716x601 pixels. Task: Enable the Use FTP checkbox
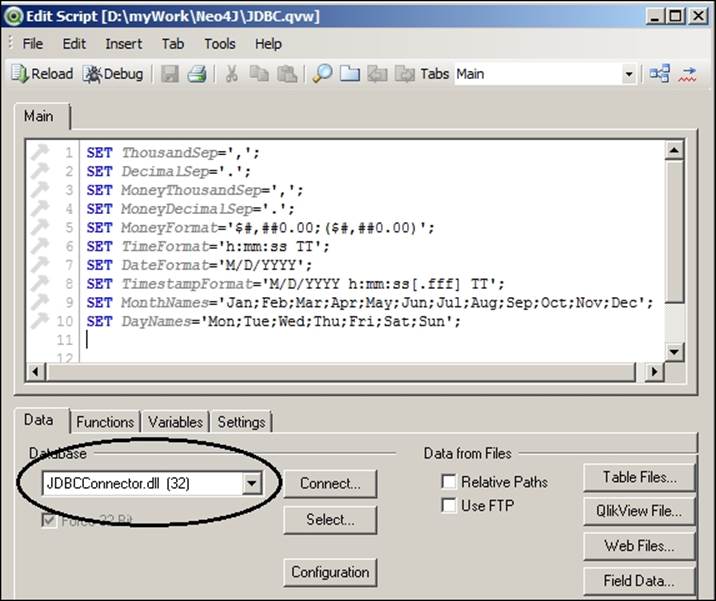[x=449, y=505]
